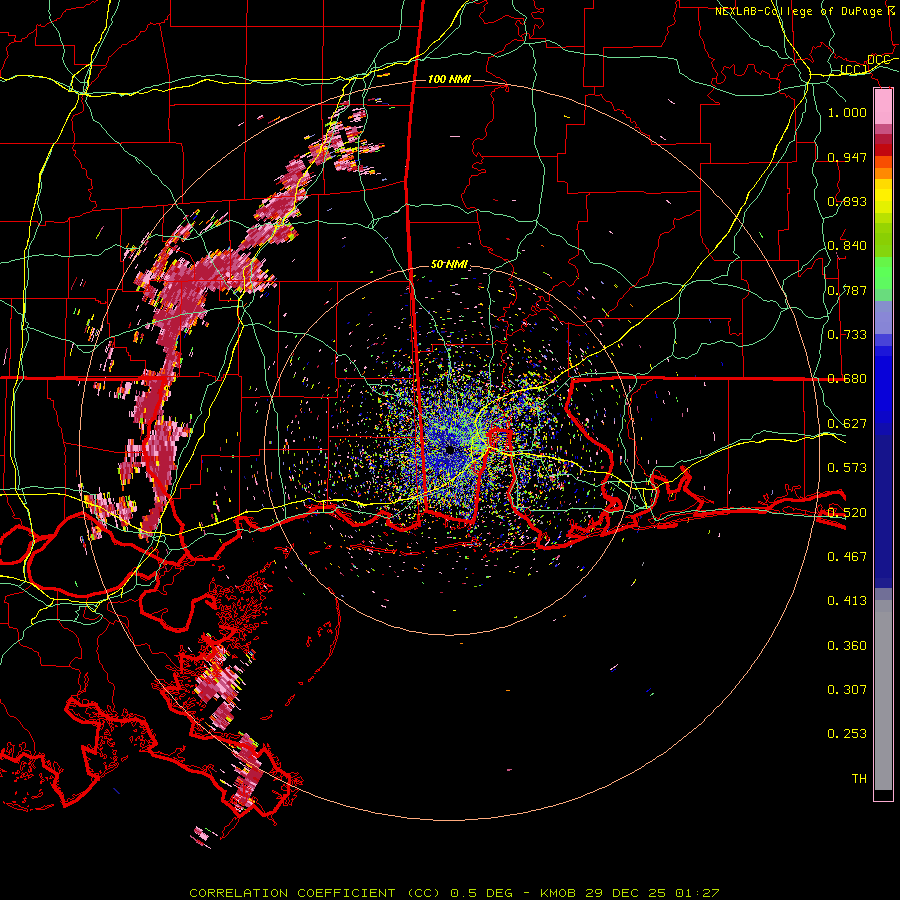Click the Correlation Coefficient KMOB caption
This screenshot has width=900, height=900.
pyautogui.click(x=454, y=893)
